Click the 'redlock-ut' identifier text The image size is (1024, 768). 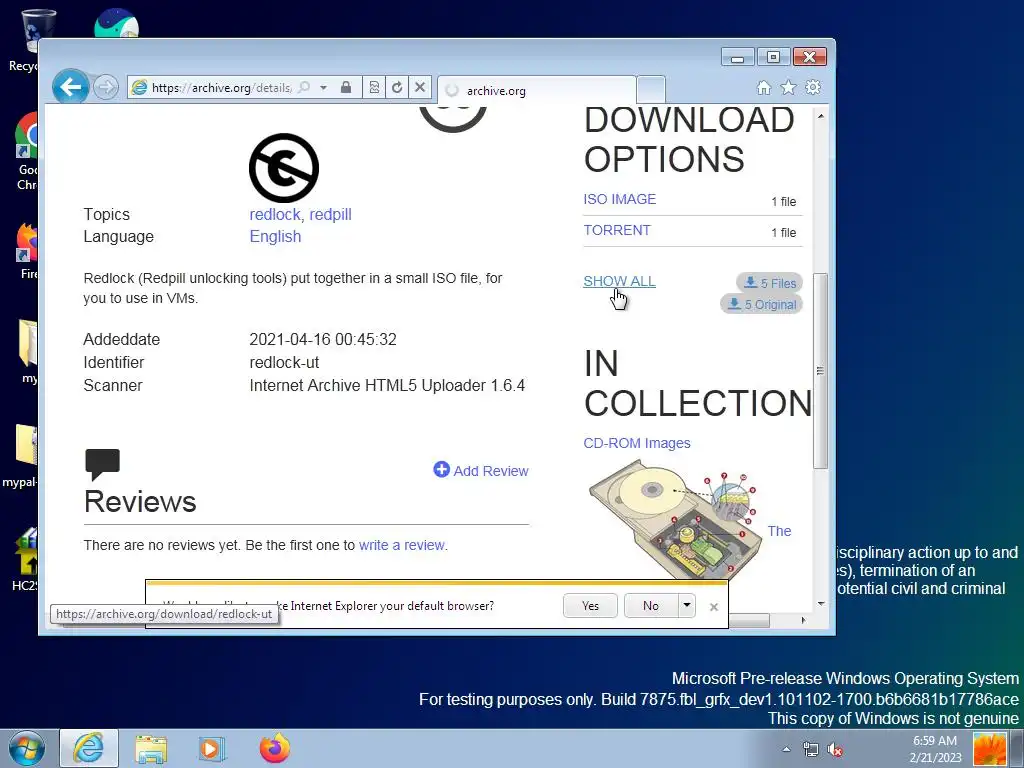click(284, 362)
